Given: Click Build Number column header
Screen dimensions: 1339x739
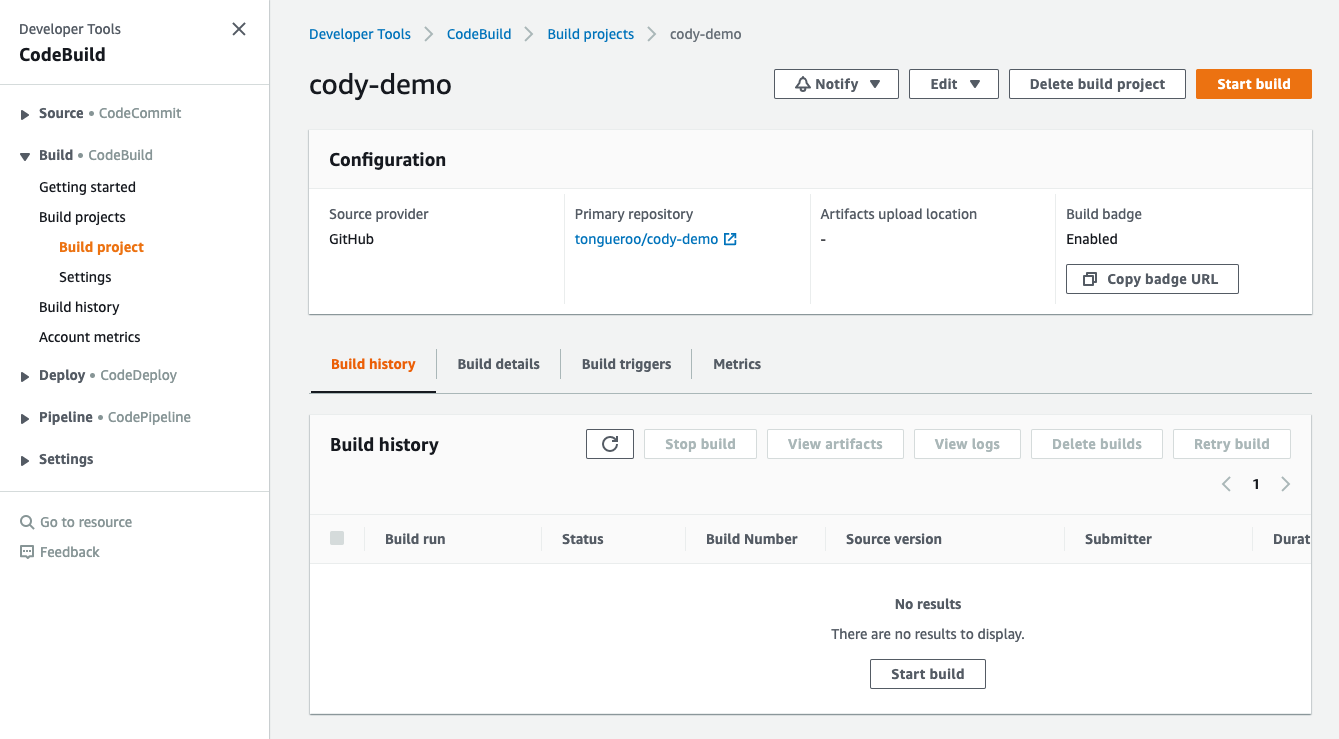Looking at the screenshot, I should tap(752, 539).
